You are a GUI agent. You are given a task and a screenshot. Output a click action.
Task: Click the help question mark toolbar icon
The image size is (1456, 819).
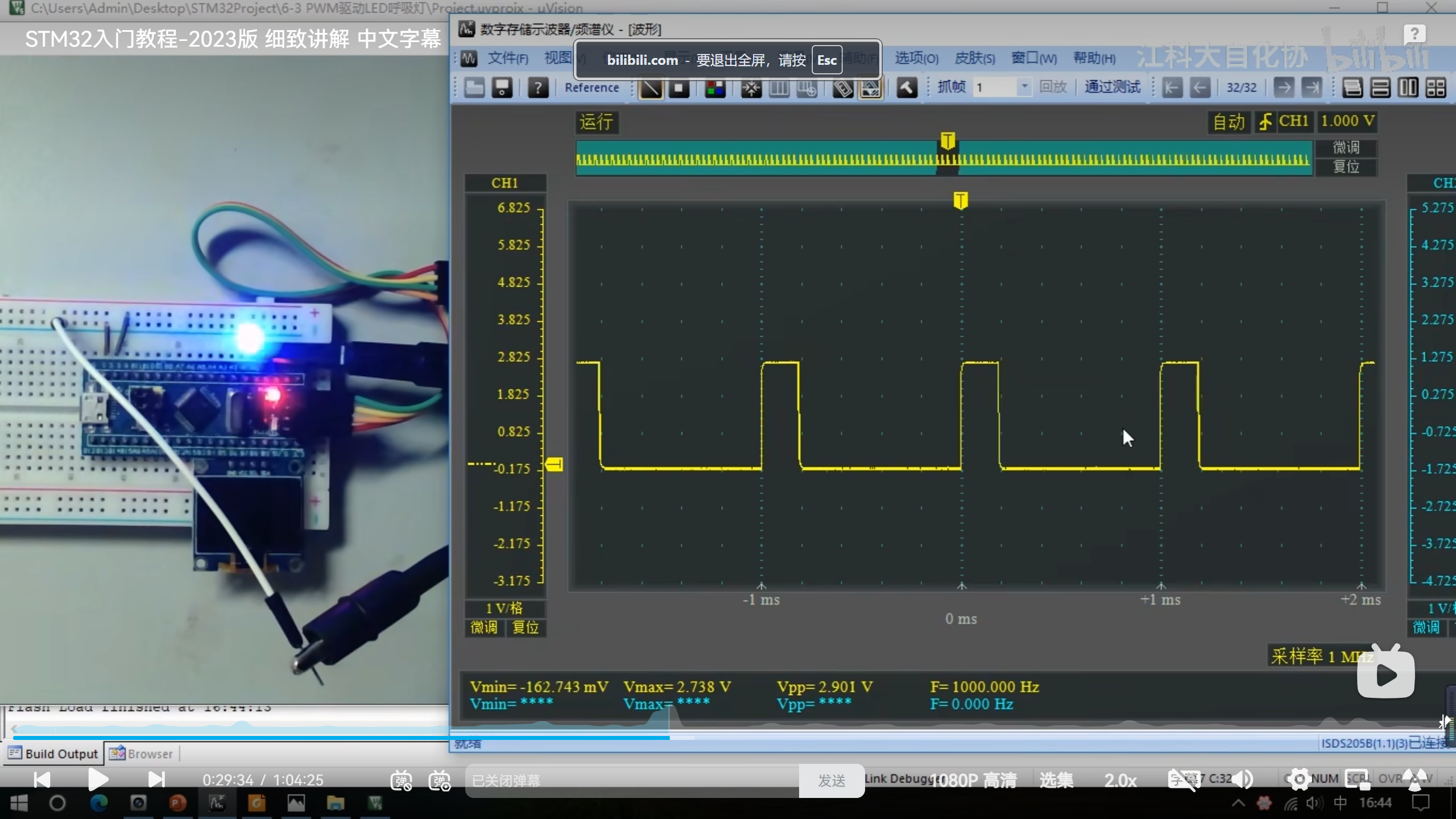pyautogui.click(x=537, y=88)
